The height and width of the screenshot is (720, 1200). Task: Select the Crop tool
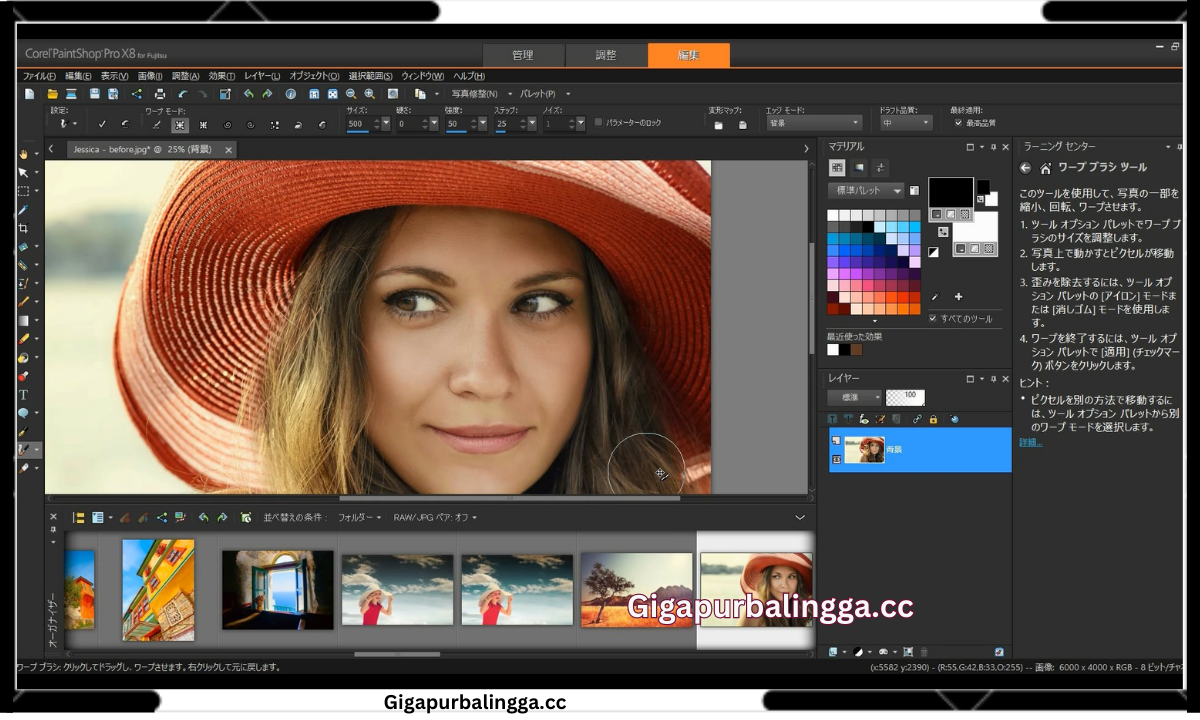coord(24,228)
